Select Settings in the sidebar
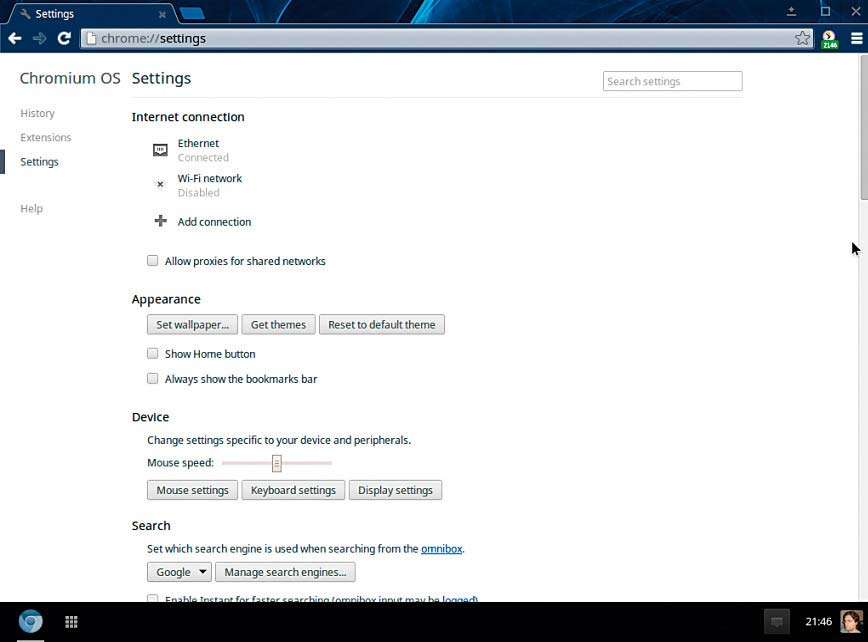 point(39,162)
